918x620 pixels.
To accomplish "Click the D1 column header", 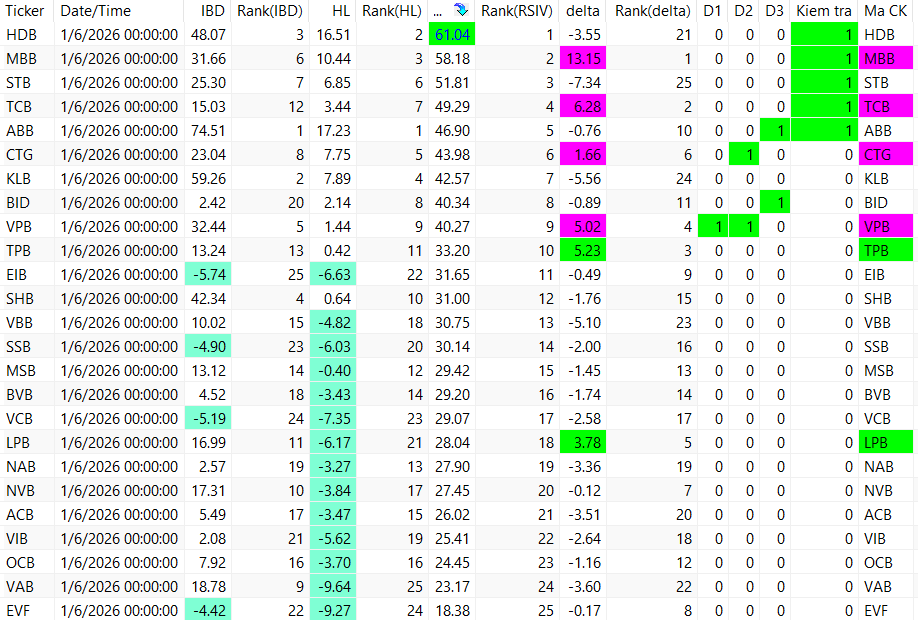I will pyautogui.click(x=713, y=11).
